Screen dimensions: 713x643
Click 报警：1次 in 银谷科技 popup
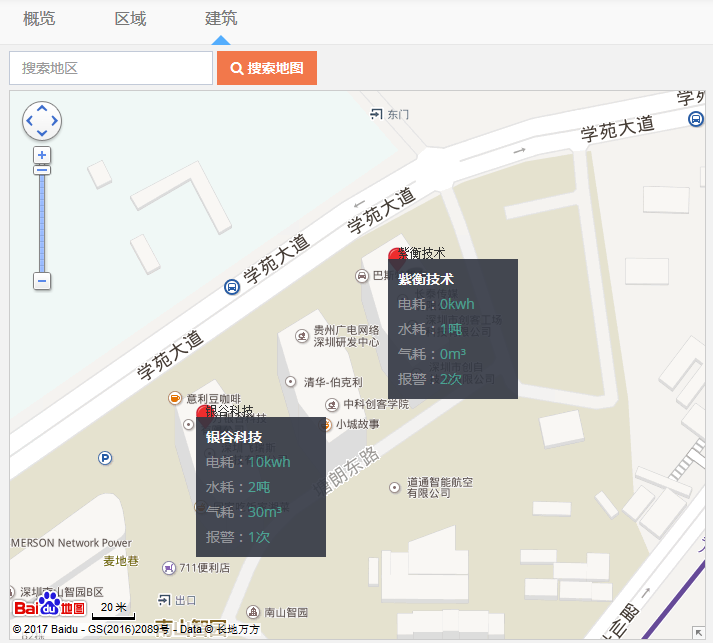click(x=238, y=537)
